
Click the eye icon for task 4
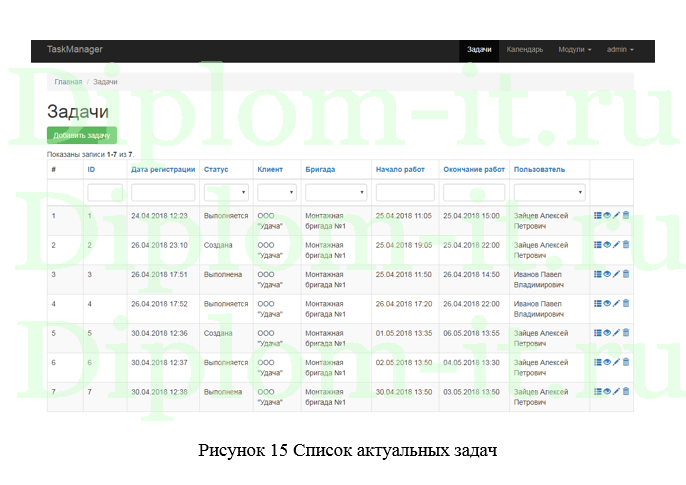pos(607,303)
